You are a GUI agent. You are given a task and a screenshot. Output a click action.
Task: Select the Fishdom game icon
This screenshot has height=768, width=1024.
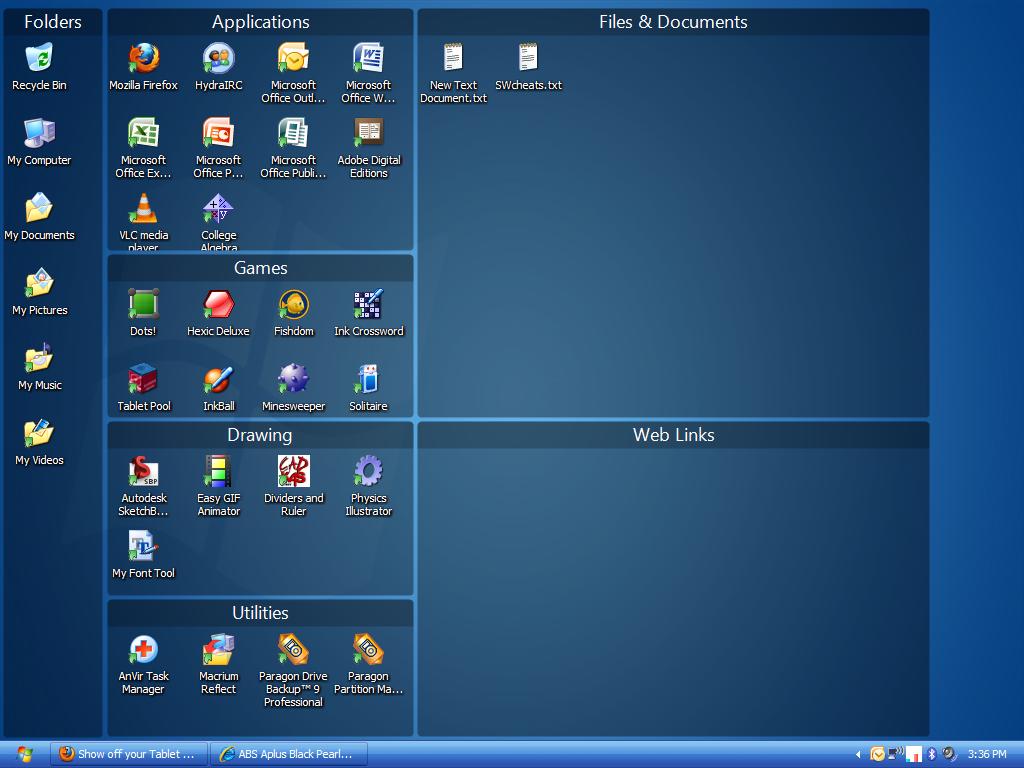coord(293,304)
